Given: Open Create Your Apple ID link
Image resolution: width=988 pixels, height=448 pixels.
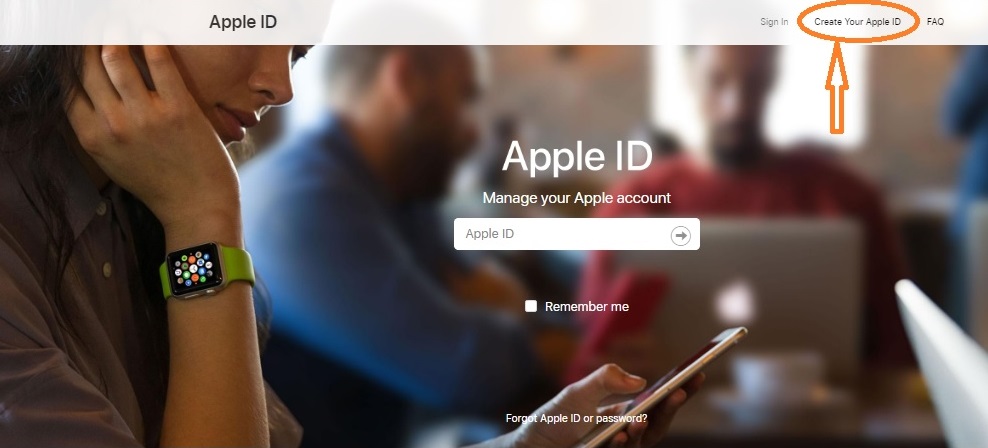Looking at the screenshot, I should pyautogui.click(x=858, y=22).
